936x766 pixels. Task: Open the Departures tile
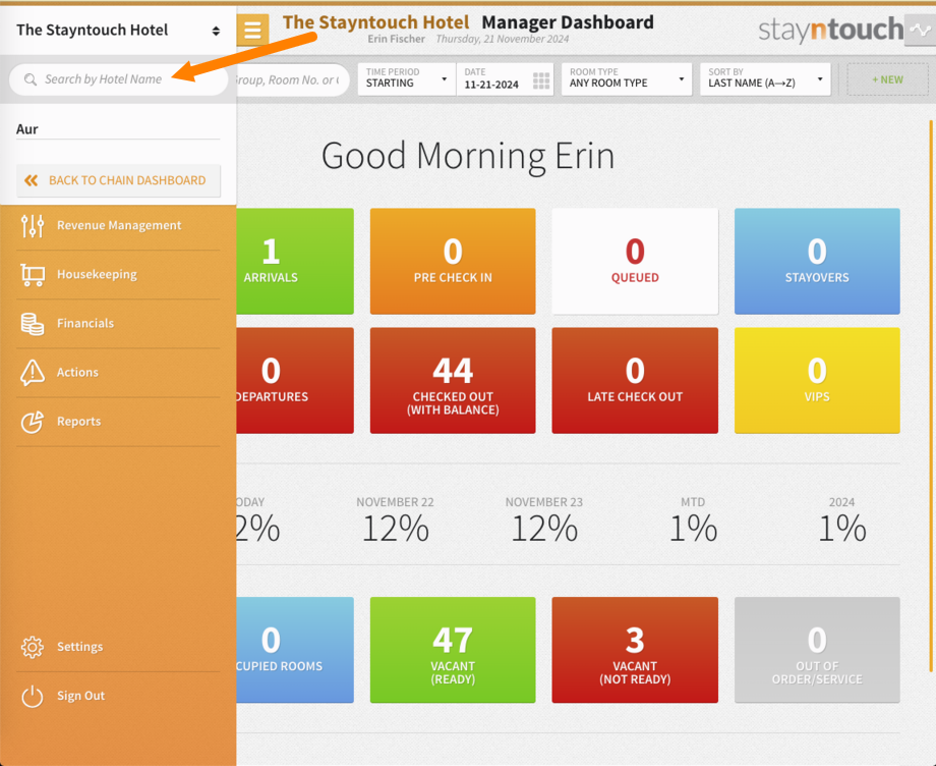point(295,380)
